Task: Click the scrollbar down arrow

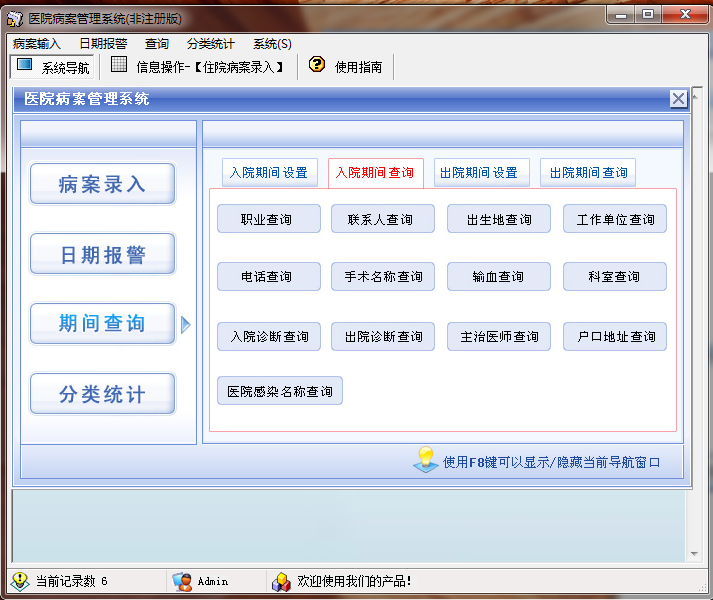Action: 694,553
